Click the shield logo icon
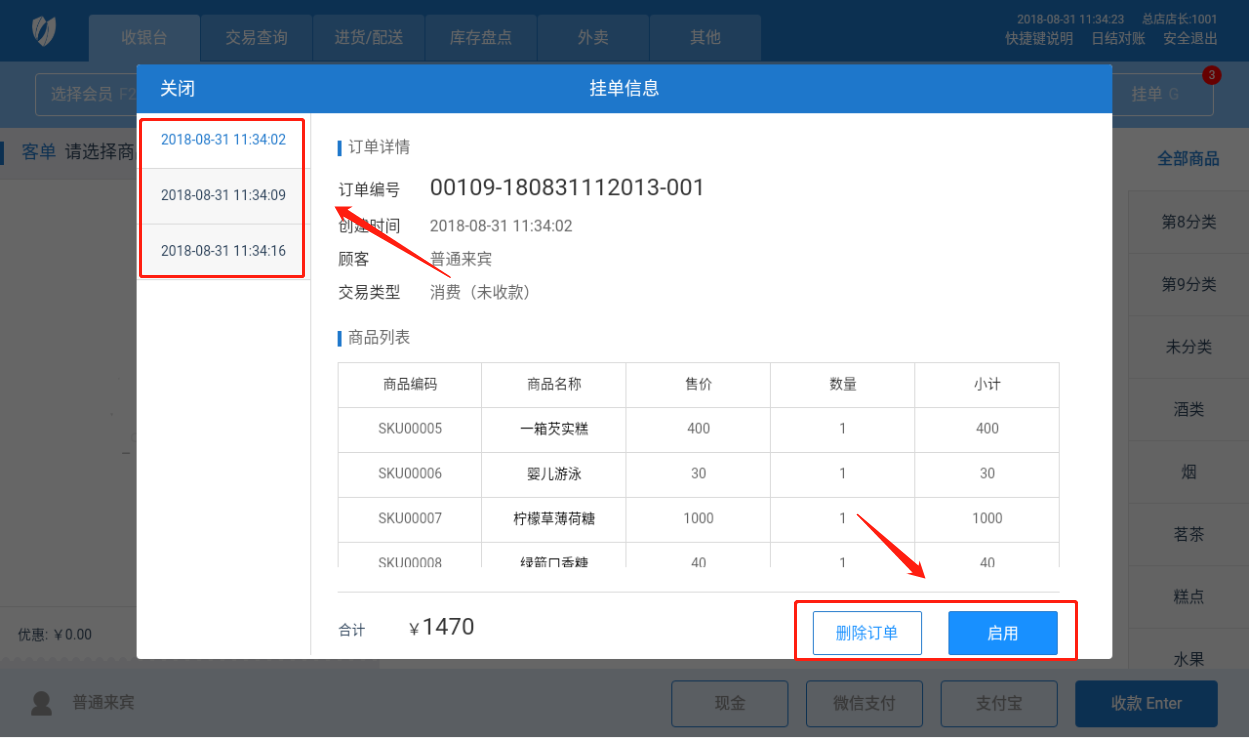Screen dimensions: 1249x738 click(x=43, y=31)
